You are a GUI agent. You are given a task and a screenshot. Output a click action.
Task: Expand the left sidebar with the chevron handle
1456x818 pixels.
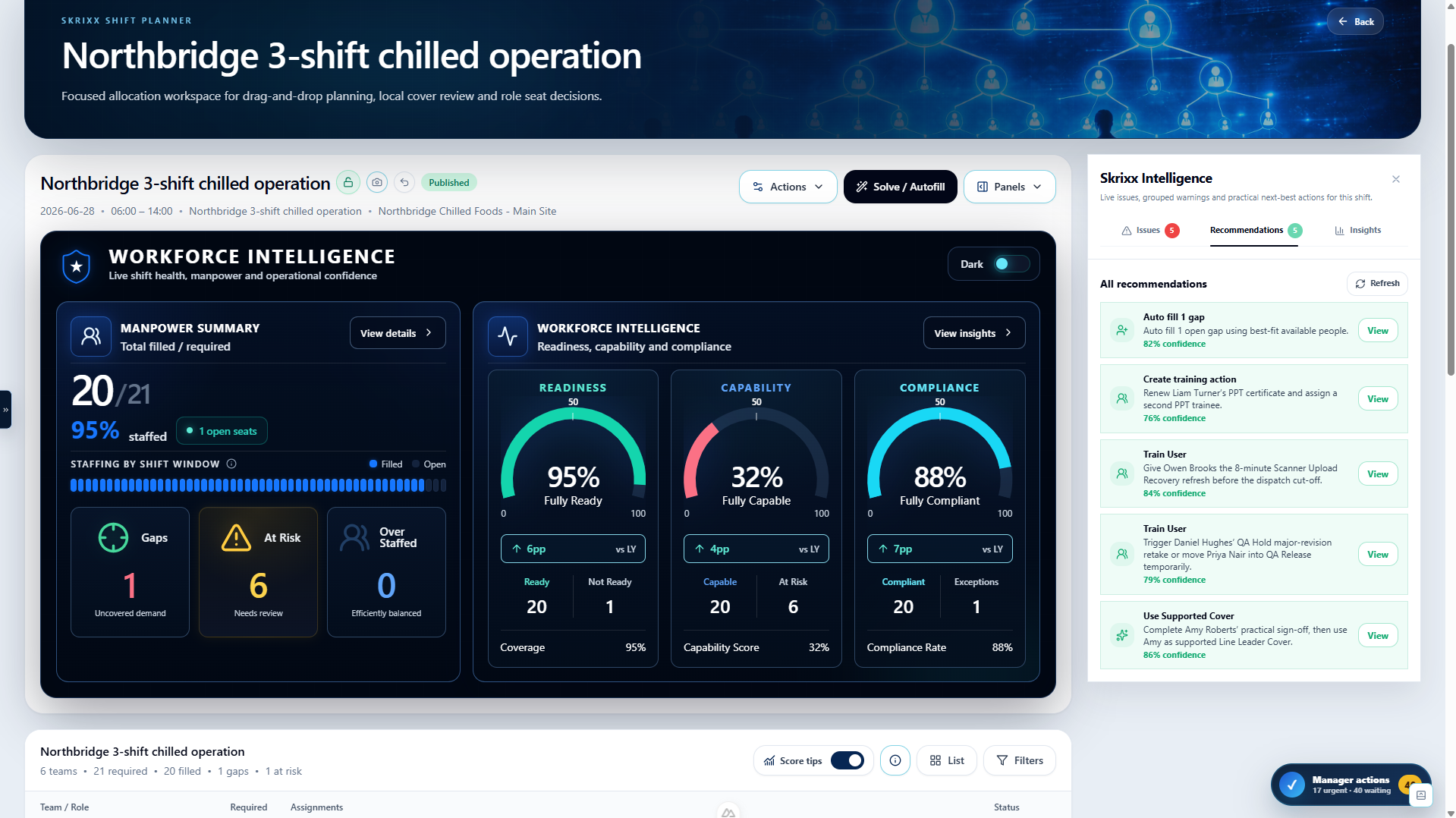5,410
